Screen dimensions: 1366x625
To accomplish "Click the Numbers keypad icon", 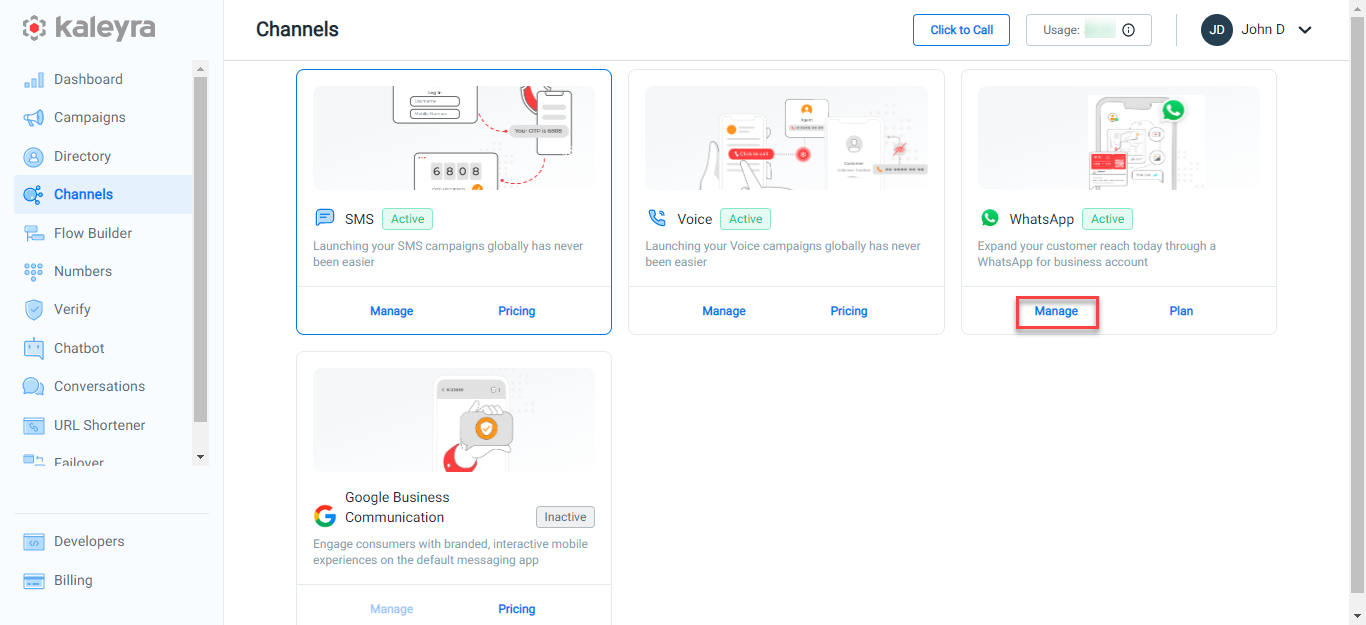I will tap(34, 271).
